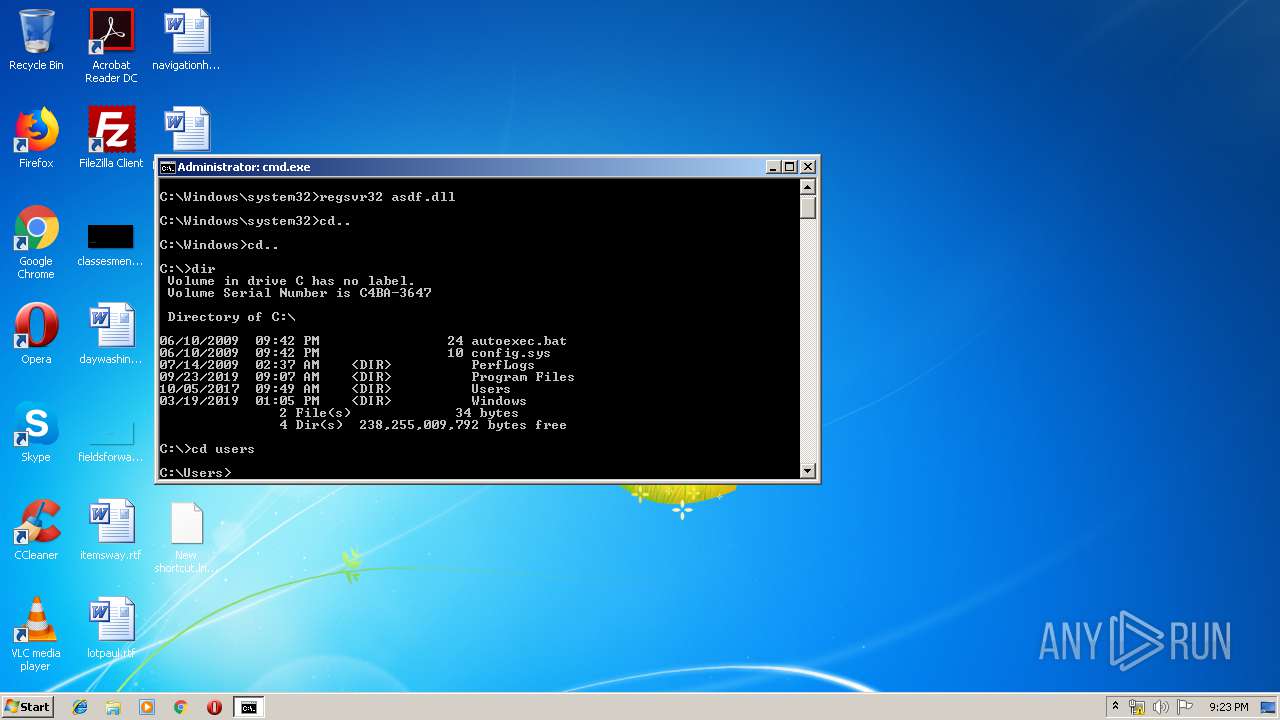Open the volume control tray icon
Screen dimensions: 1280x720
click(1161, 707)
